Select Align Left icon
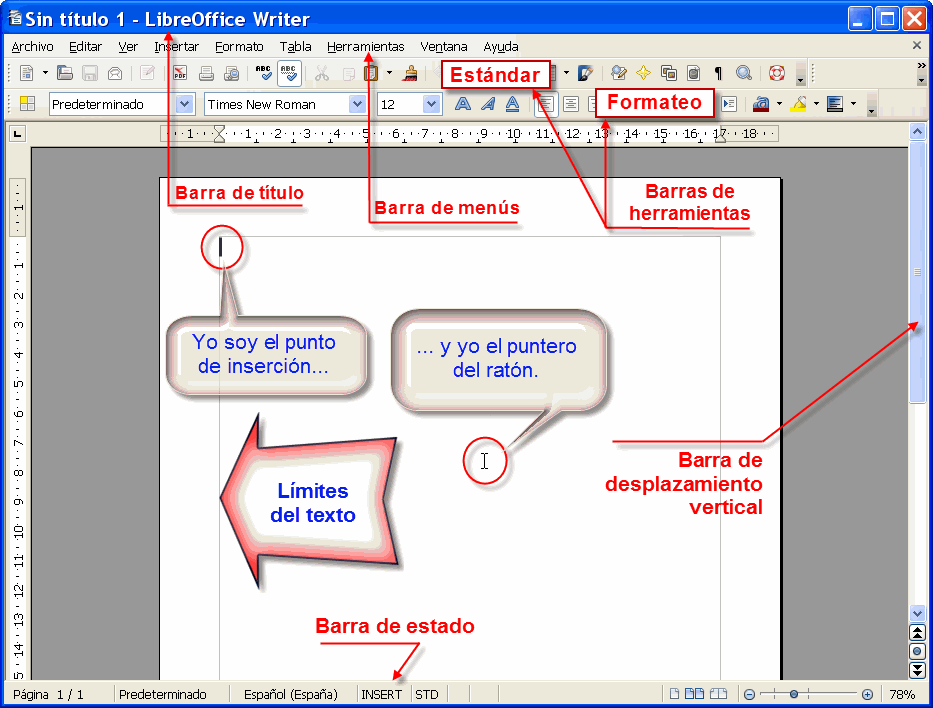Screen dimensions: 933x708 pos(546,105)
